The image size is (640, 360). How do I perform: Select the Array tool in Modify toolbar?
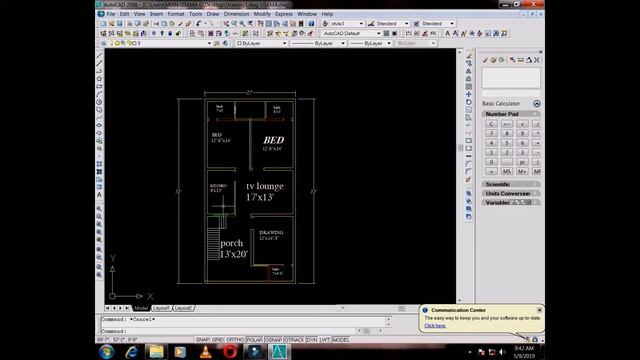click(469, 87)
